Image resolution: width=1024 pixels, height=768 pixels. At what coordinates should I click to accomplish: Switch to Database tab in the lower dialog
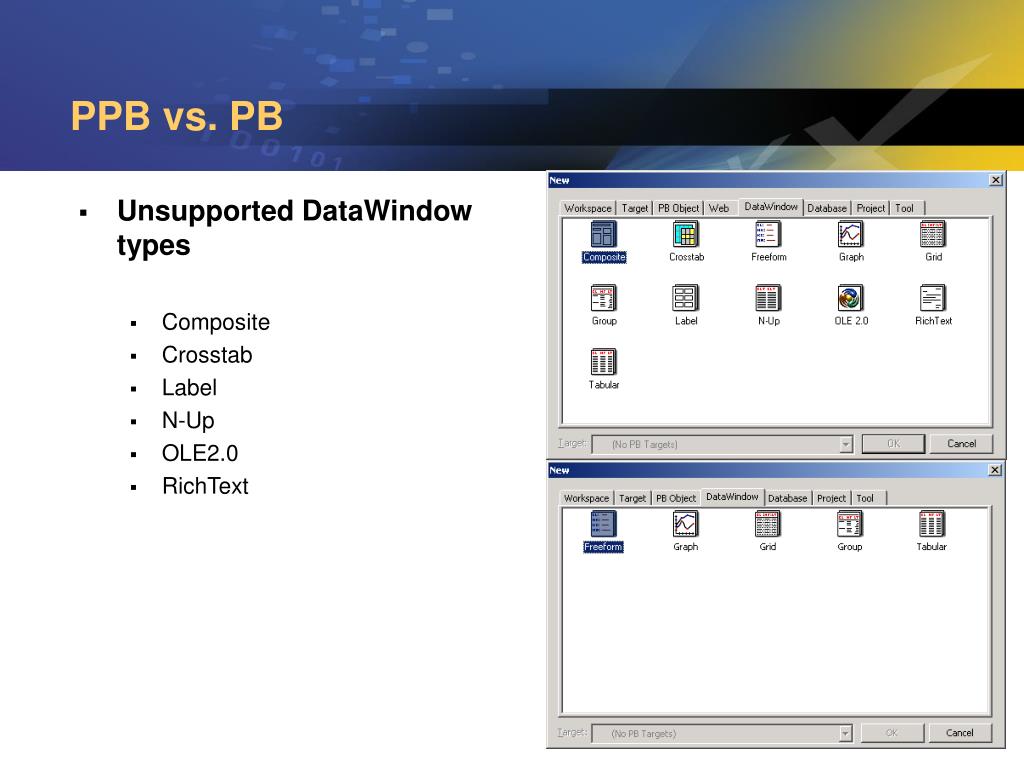[787, 498]
